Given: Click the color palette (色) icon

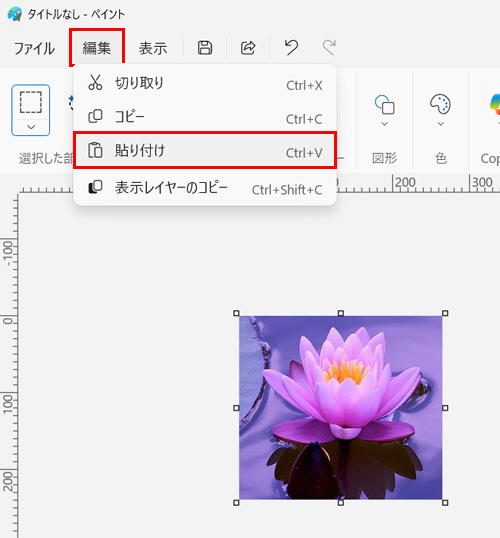Looking at the screenshot, I should [440, 104].
